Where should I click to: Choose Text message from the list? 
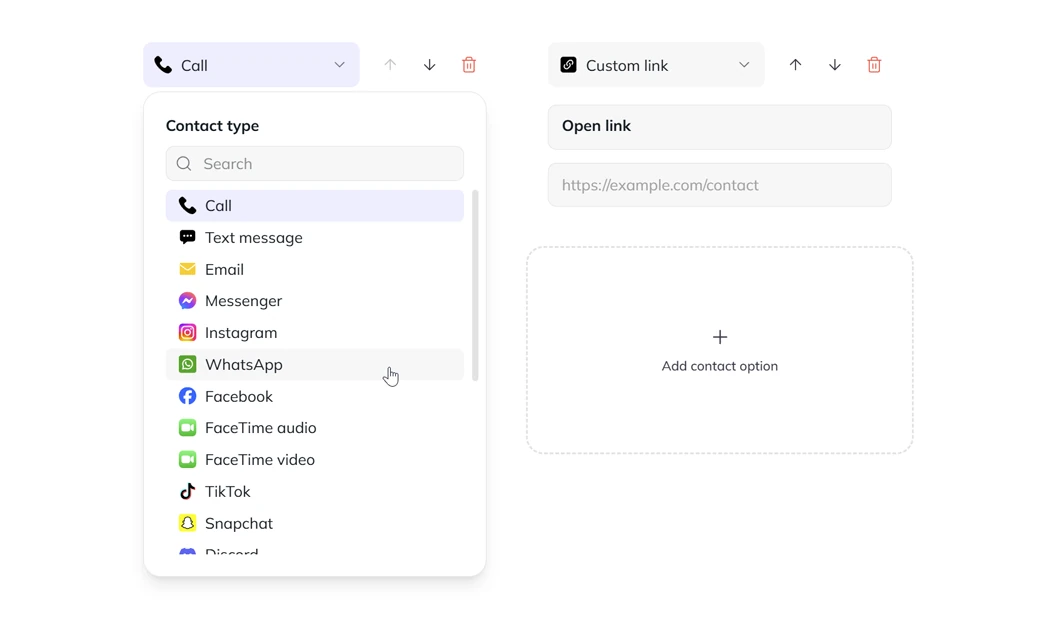[315, 238]
